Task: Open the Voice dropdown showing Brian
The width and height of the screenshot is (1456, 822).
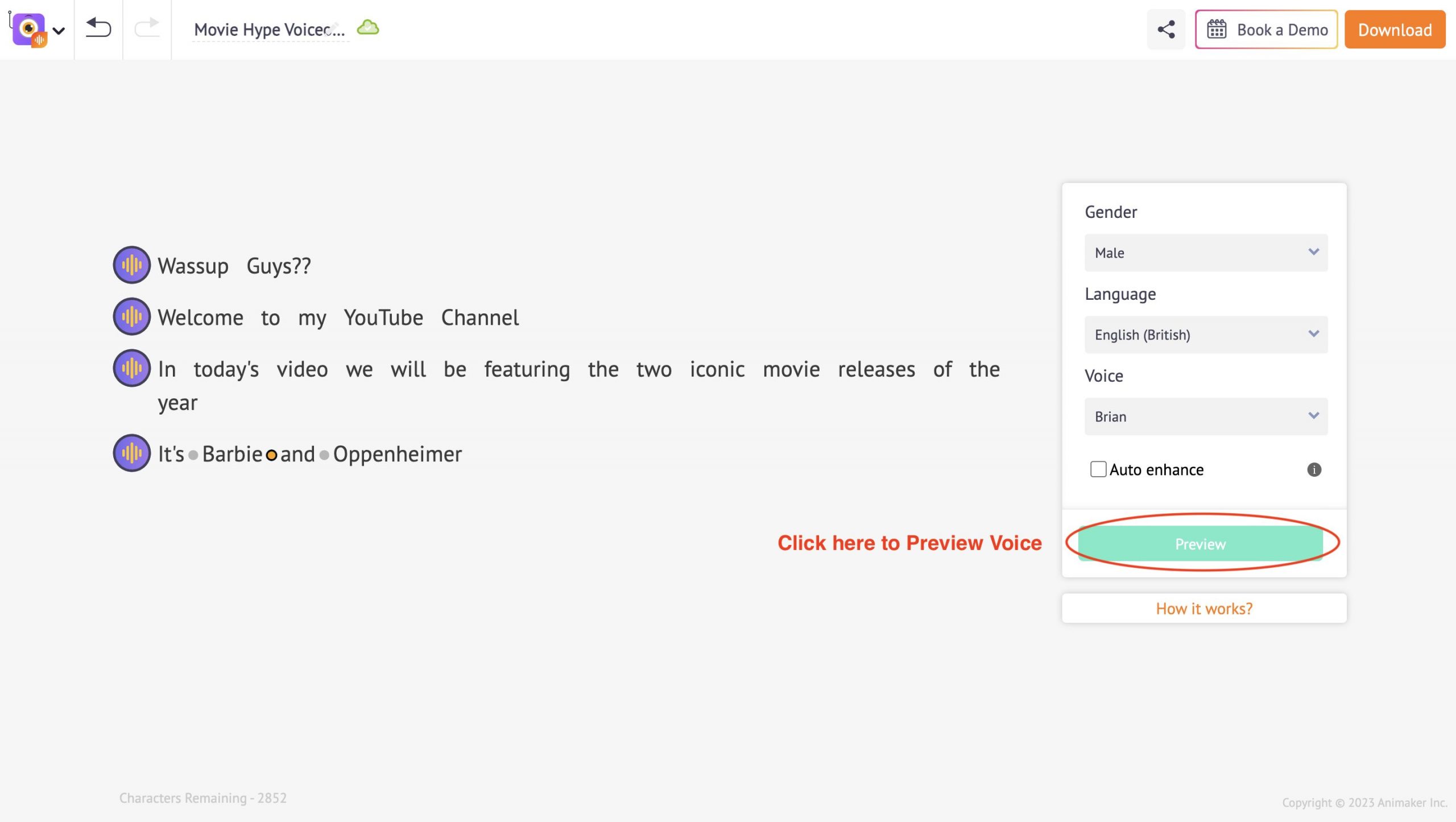Action: click(1206, 416)
